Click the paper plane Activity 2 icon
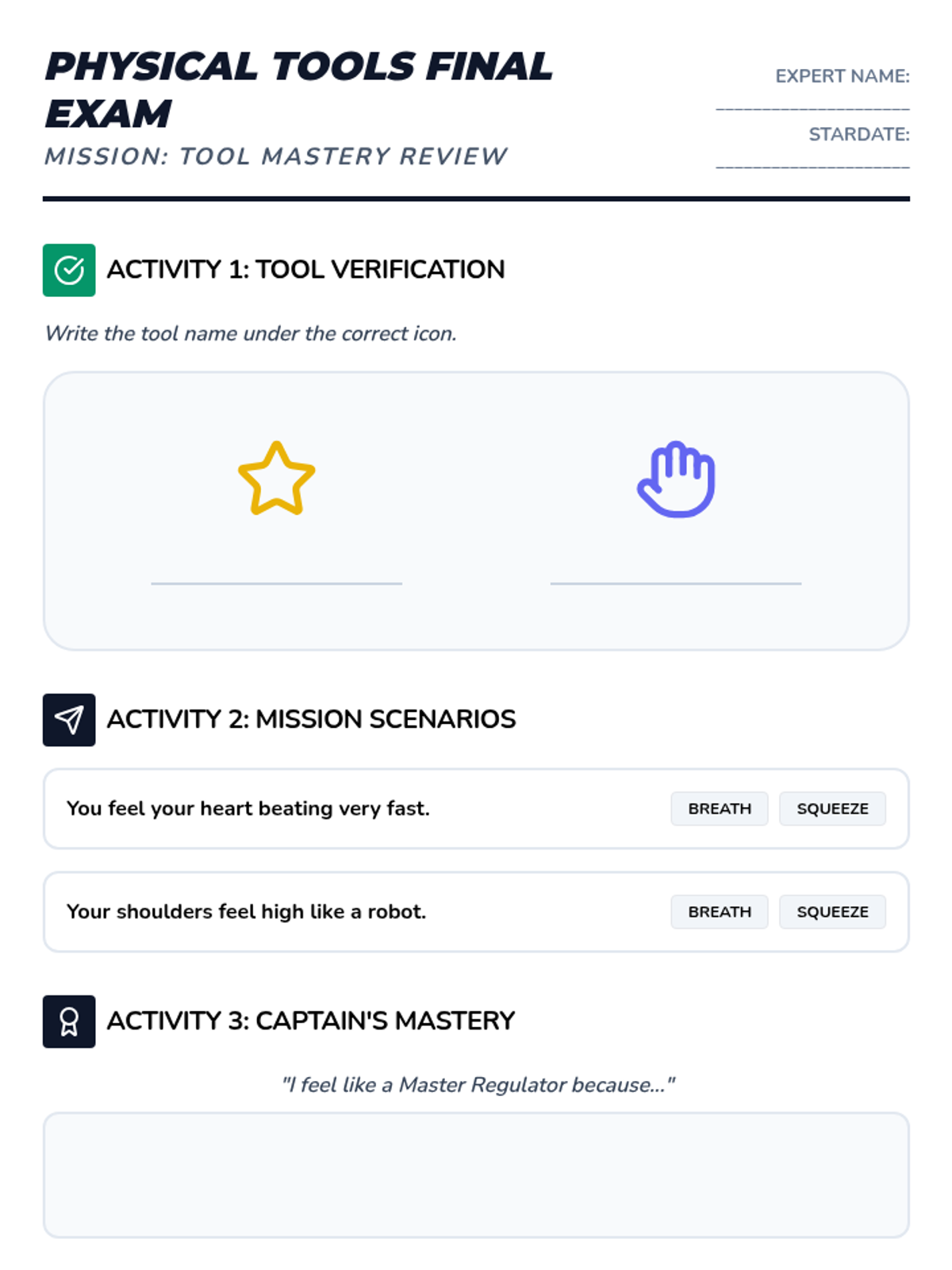This screenshot has height=1270, width=952. (69, 720)
